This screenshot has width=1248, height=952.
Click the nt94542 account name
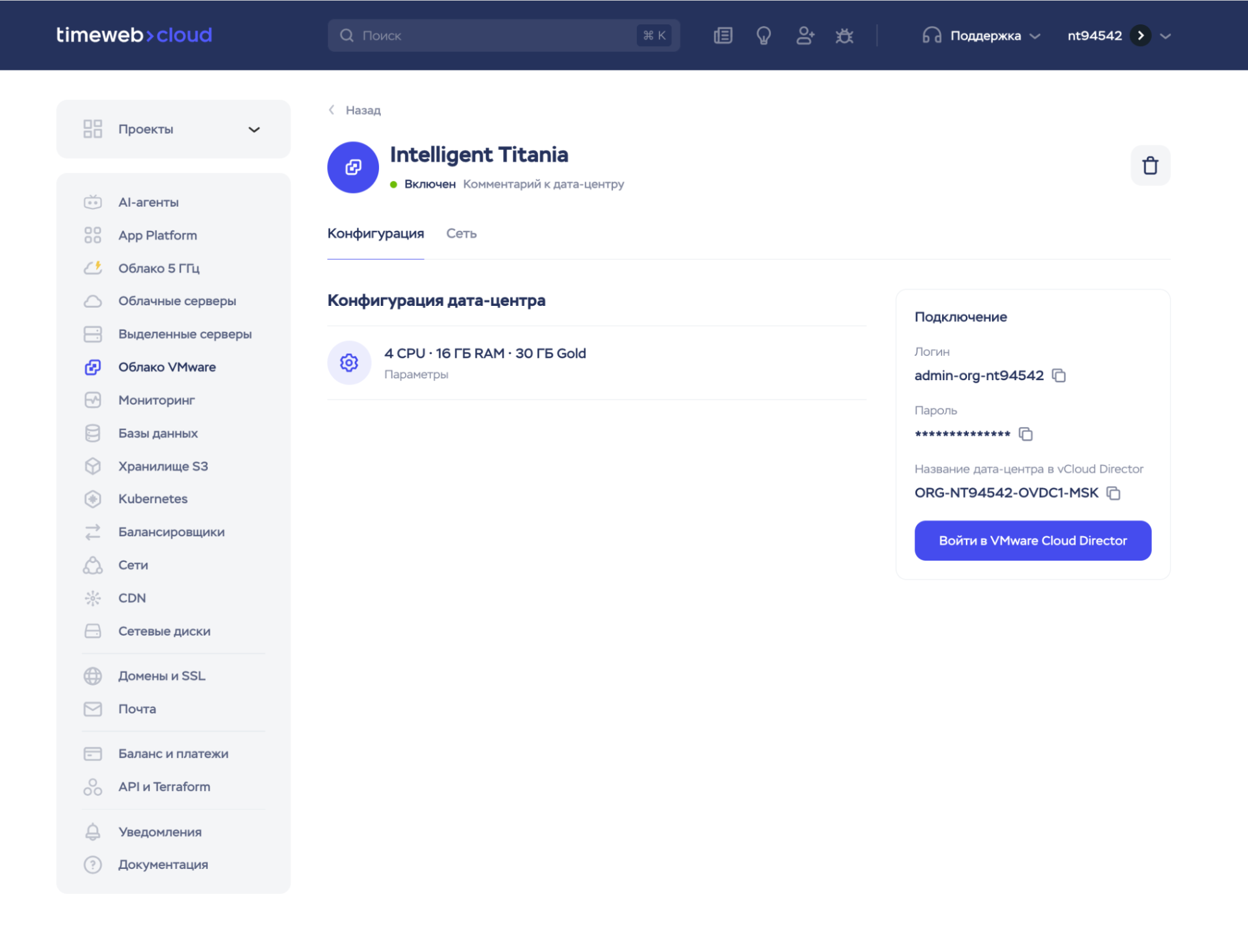[1094, 36]
